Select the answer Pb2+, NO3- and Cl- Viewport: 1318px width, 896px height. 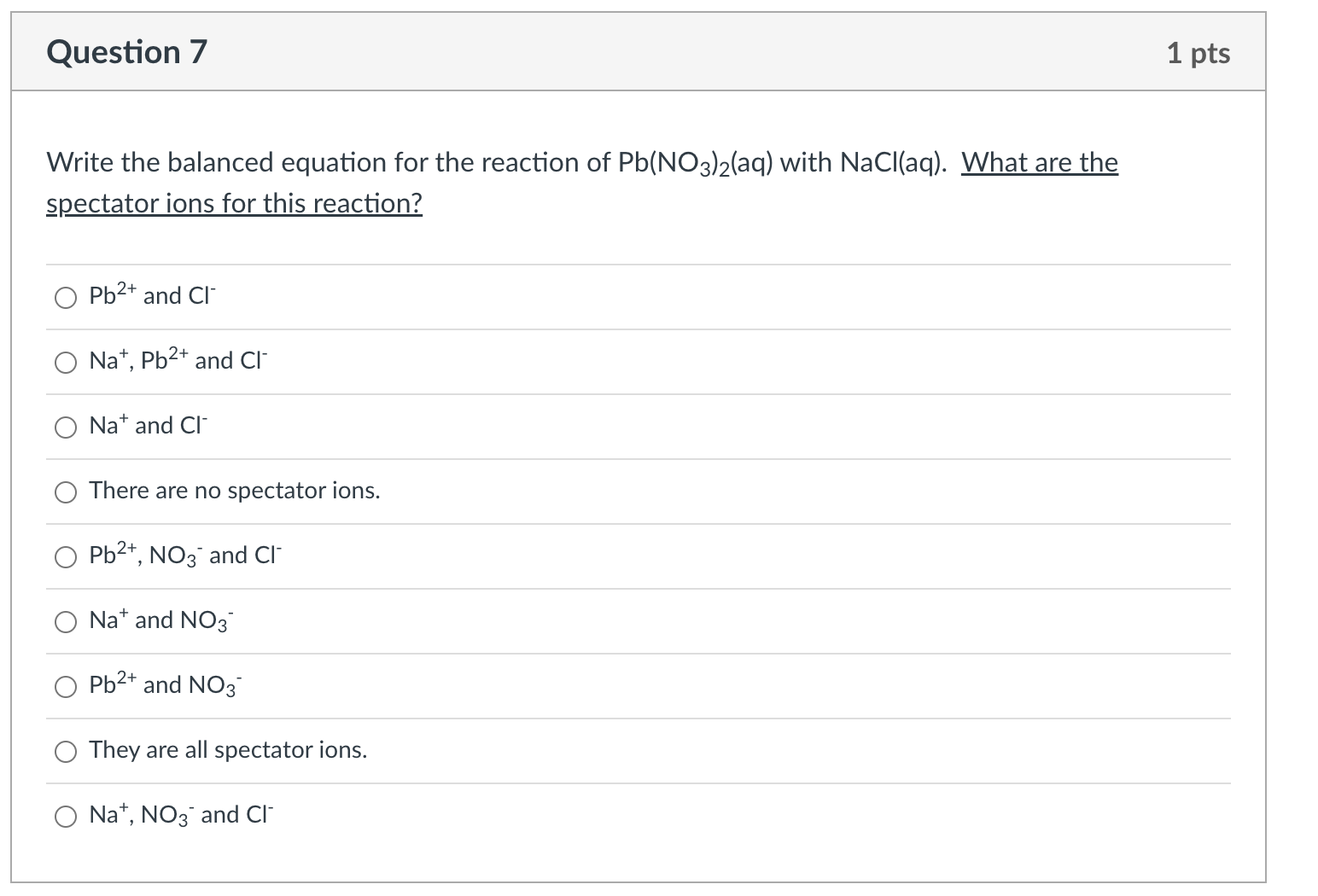click(x=183, y=555)
